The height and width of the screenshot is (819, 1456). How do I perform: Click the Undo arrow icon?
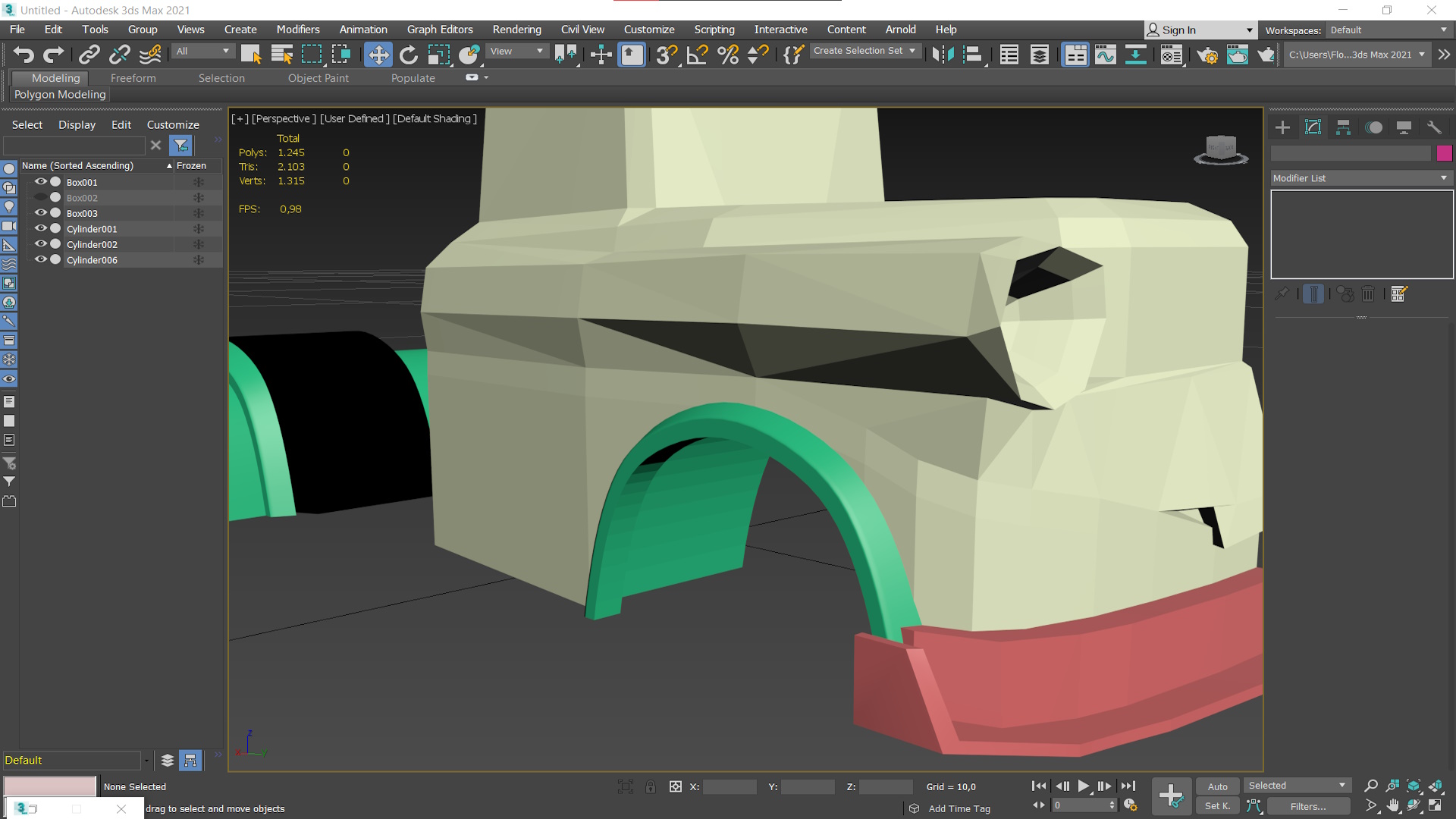pyautogui.click(x=24, y=55)
